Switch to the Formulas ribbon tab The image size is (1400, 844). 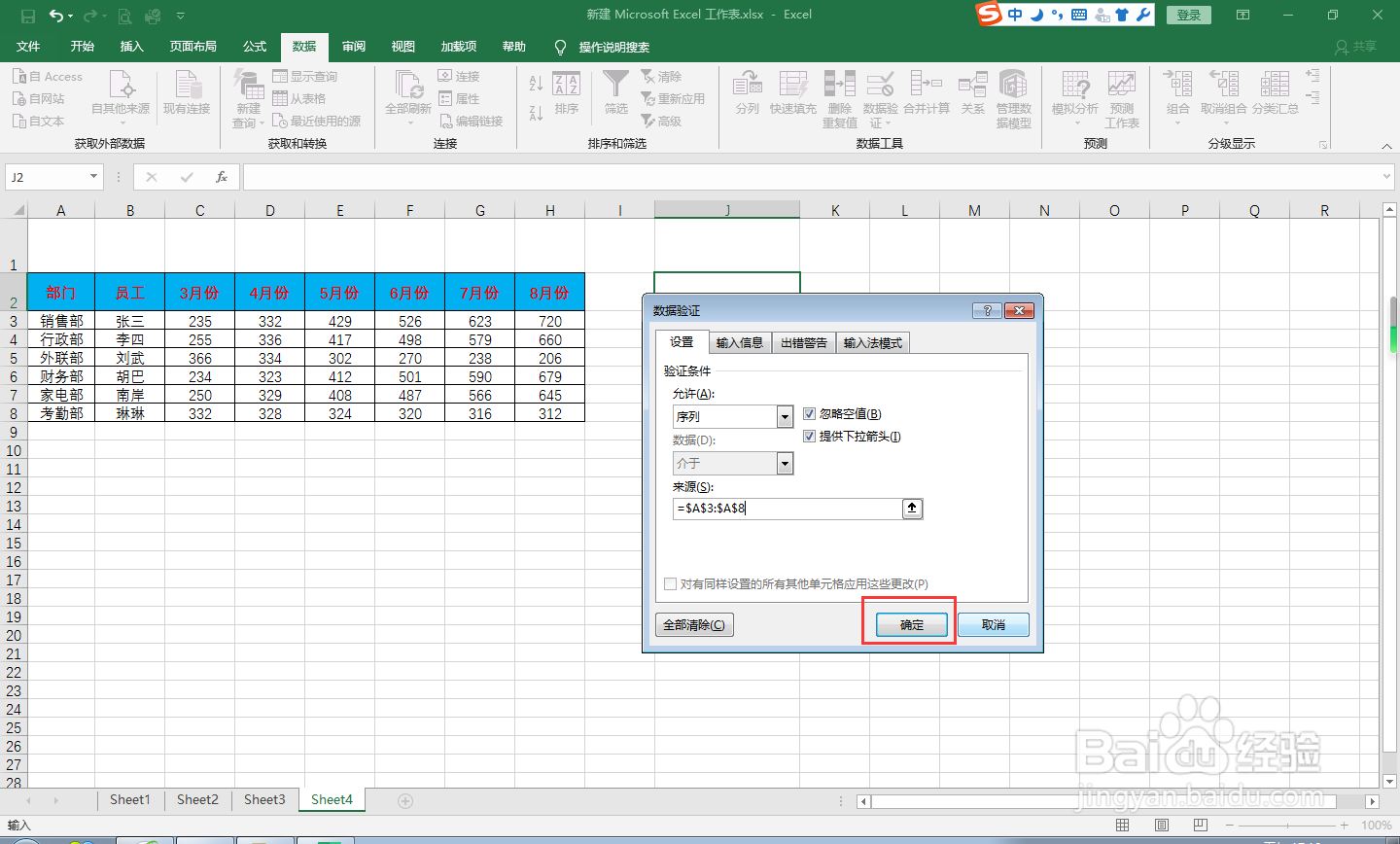pos(255,47)
